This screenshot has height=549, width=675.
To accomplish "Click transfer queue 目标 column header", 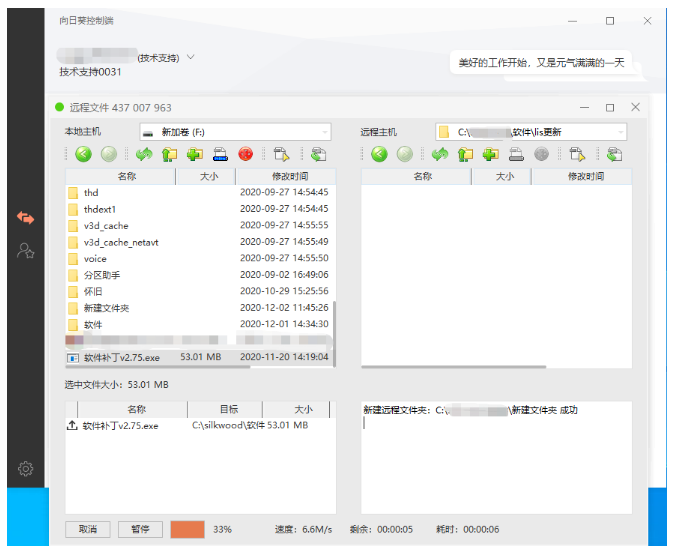I will pos(225,409).
